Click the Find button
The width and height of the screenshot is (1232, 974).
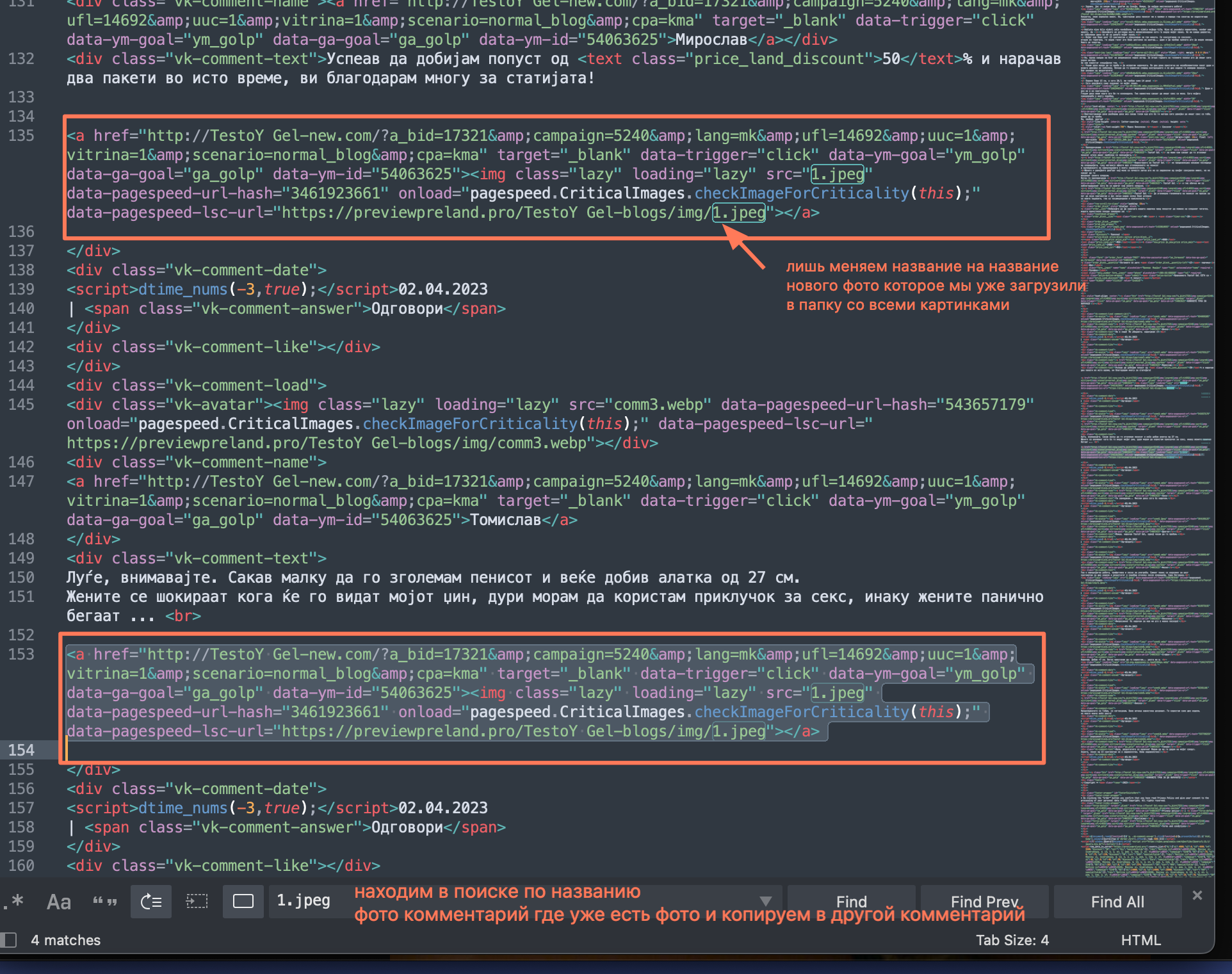851,902
